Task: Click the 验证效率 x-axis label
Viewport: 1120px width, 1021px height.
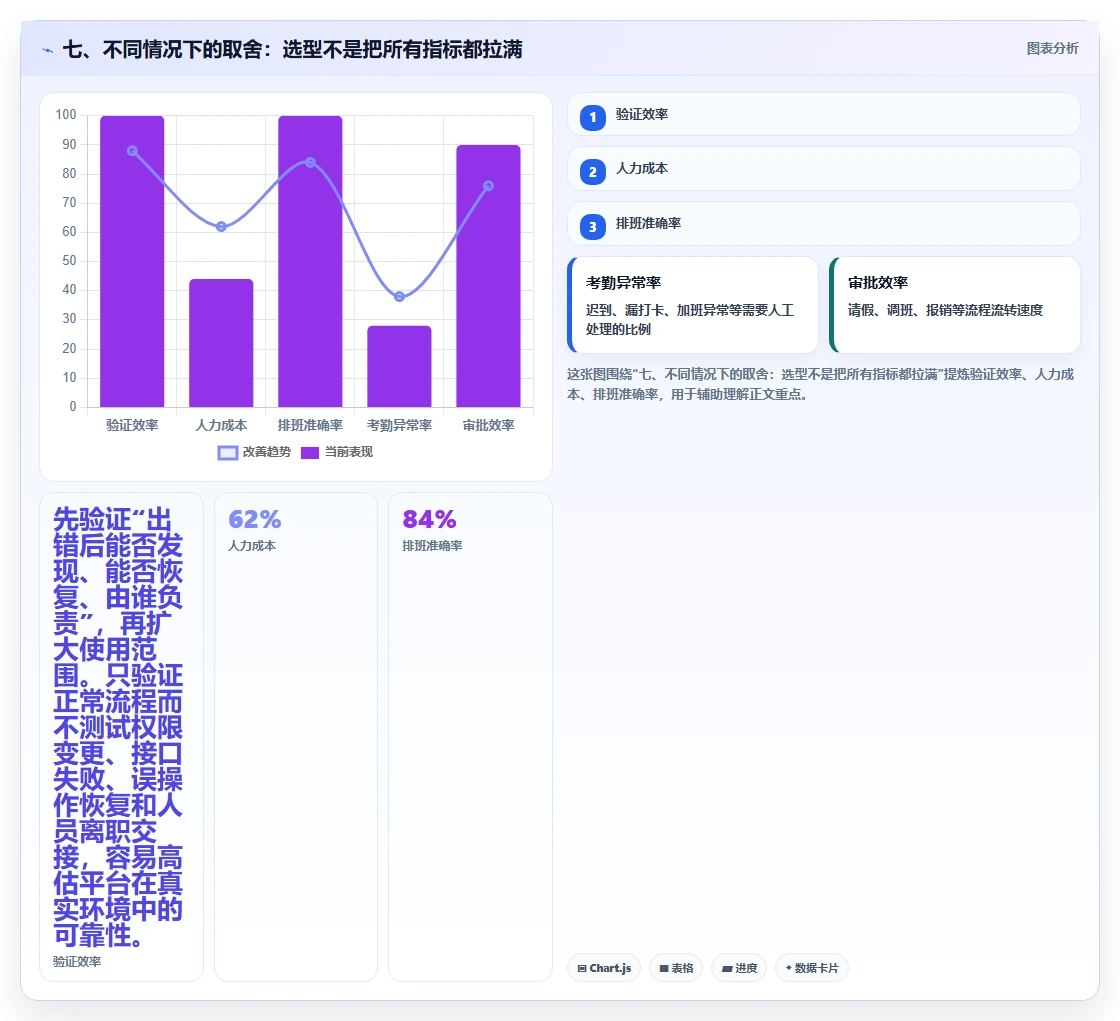Action: pyautogui.click(x=132, y=425)
